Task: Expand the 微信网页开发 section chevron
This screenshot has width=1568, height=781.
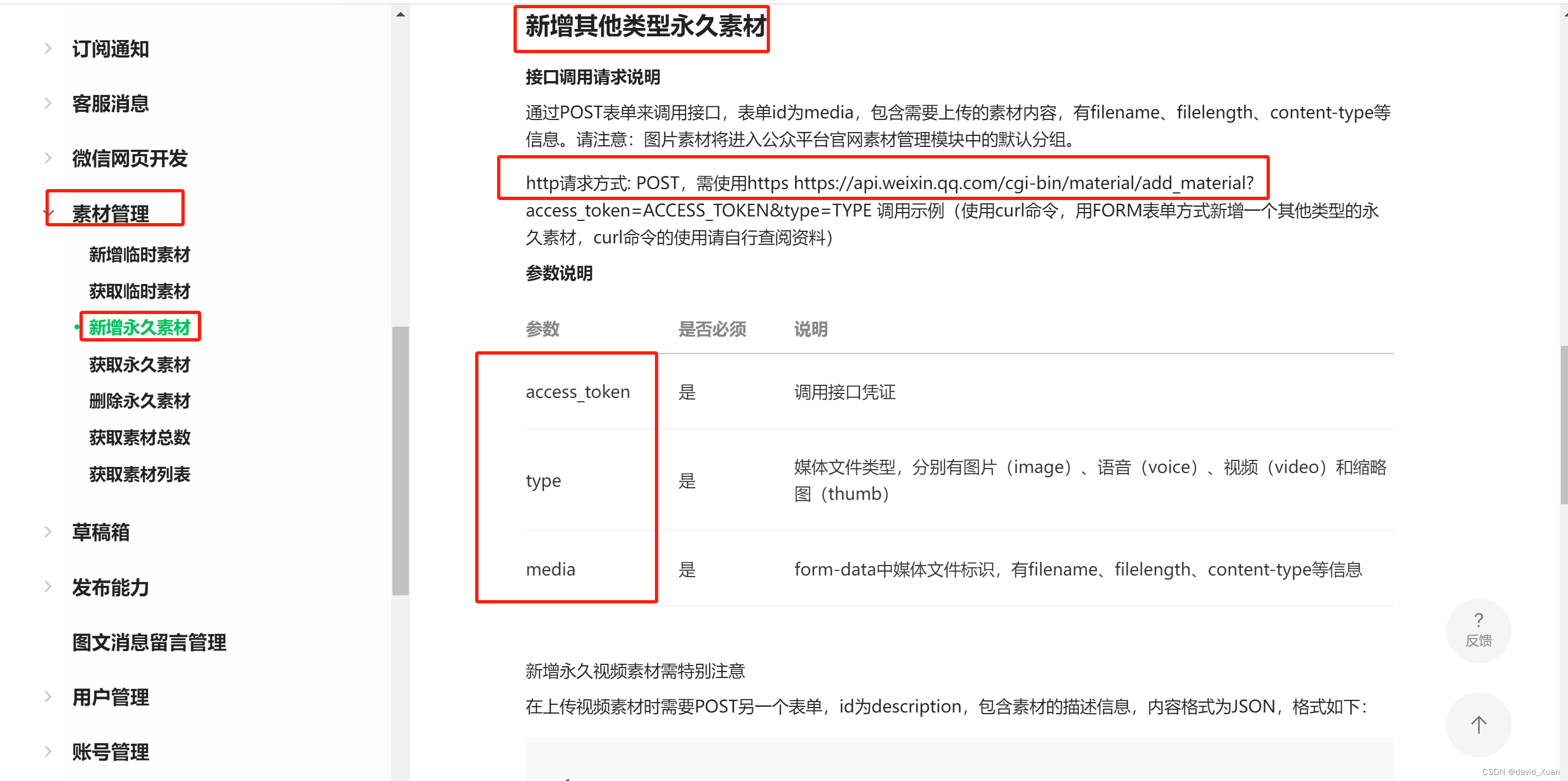Action: click(48, 158)
